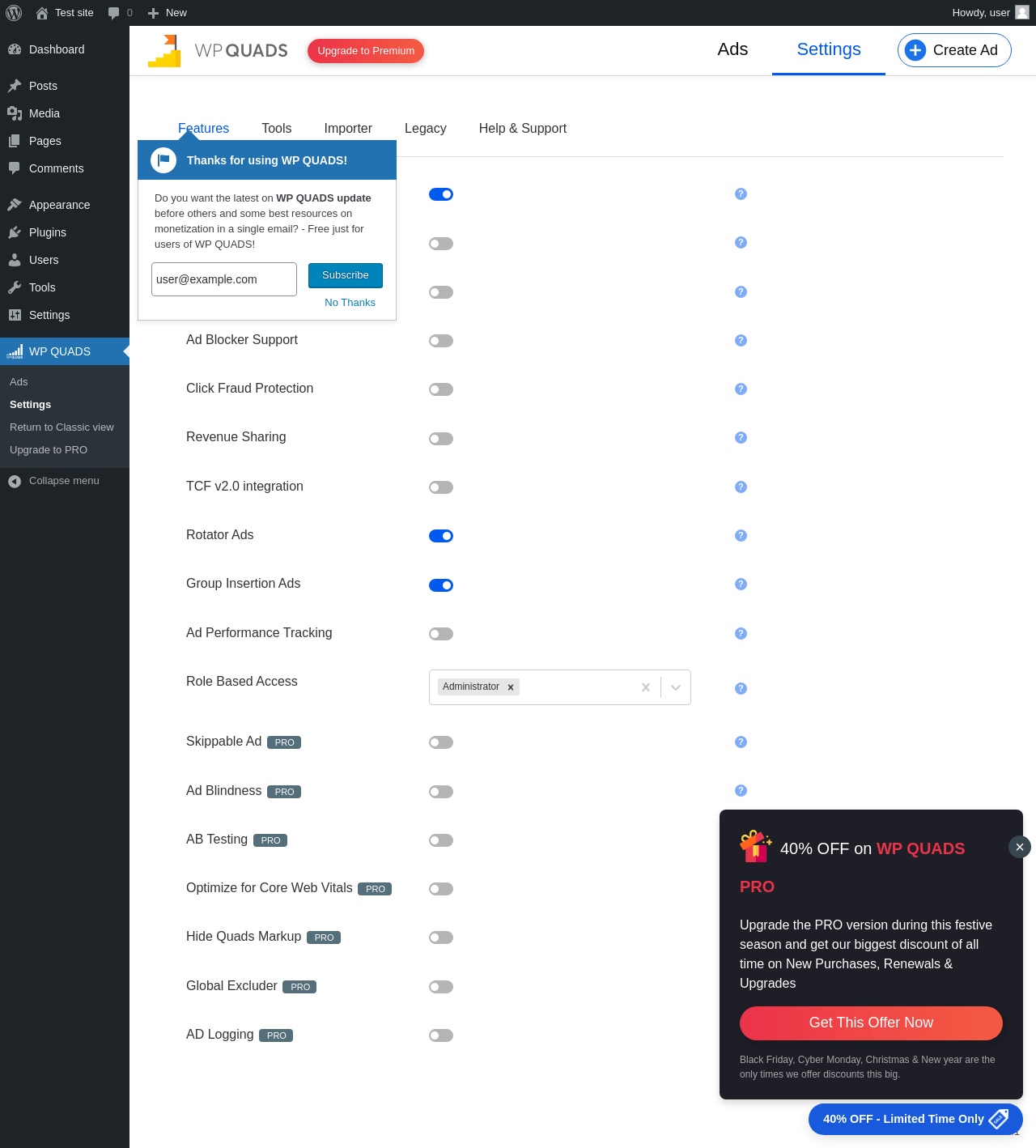
Task: Click the Collapse menu arrow icon
Action: (x=15, y=482)
